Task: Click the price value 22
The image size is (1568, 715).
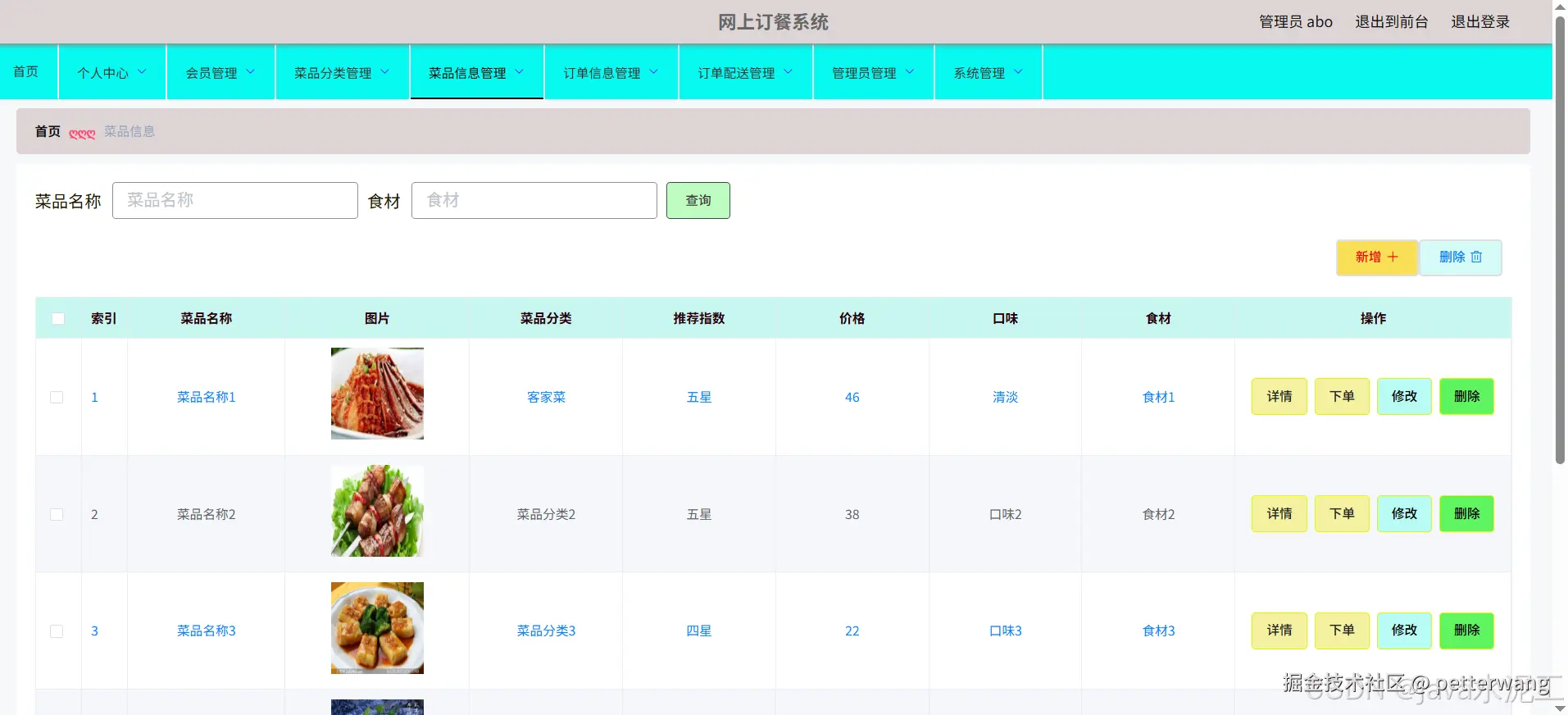Action: coord(852,631)
